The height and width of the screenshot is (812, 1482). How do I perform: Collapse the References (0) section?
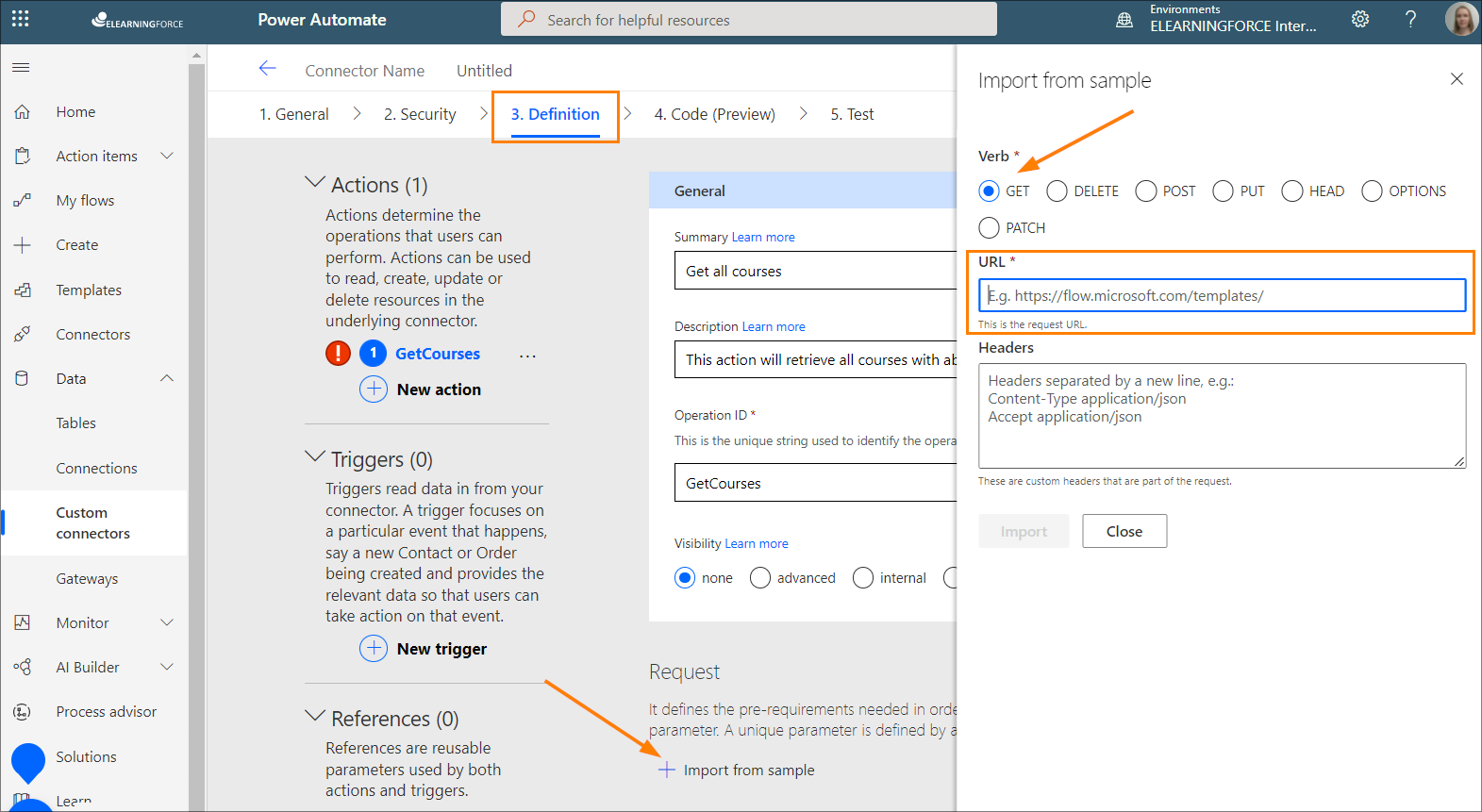click(x=315, y=716)
